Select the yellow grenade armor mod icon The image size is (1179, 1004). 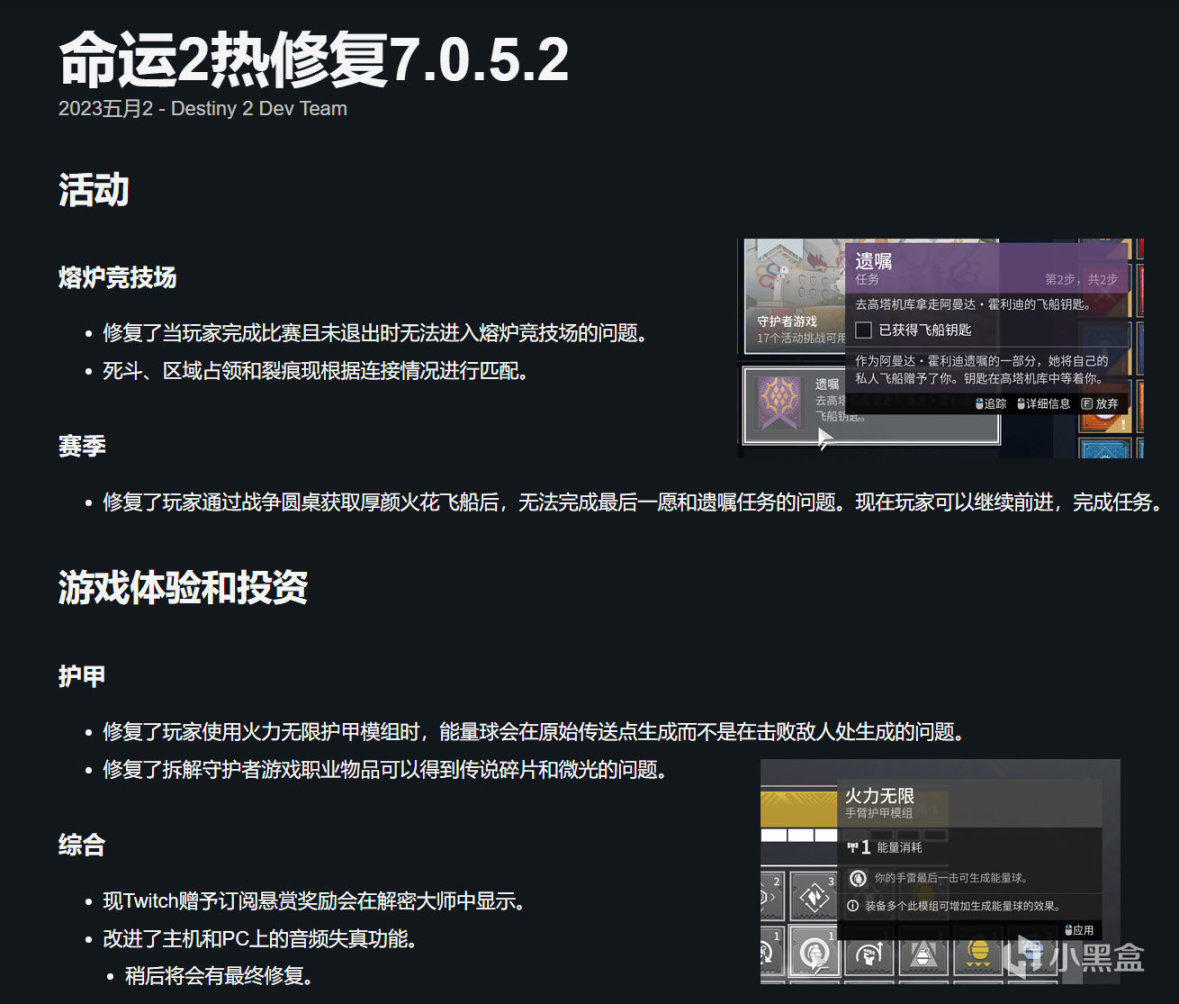coord(977,956)
